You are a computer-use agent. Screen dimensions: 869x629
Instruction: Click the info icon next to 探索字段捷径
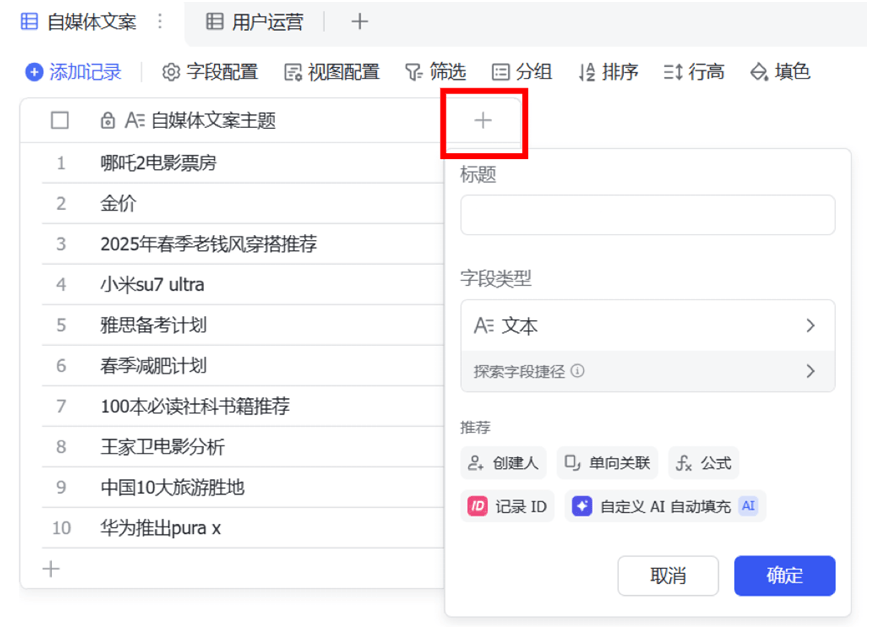[577, 371]
